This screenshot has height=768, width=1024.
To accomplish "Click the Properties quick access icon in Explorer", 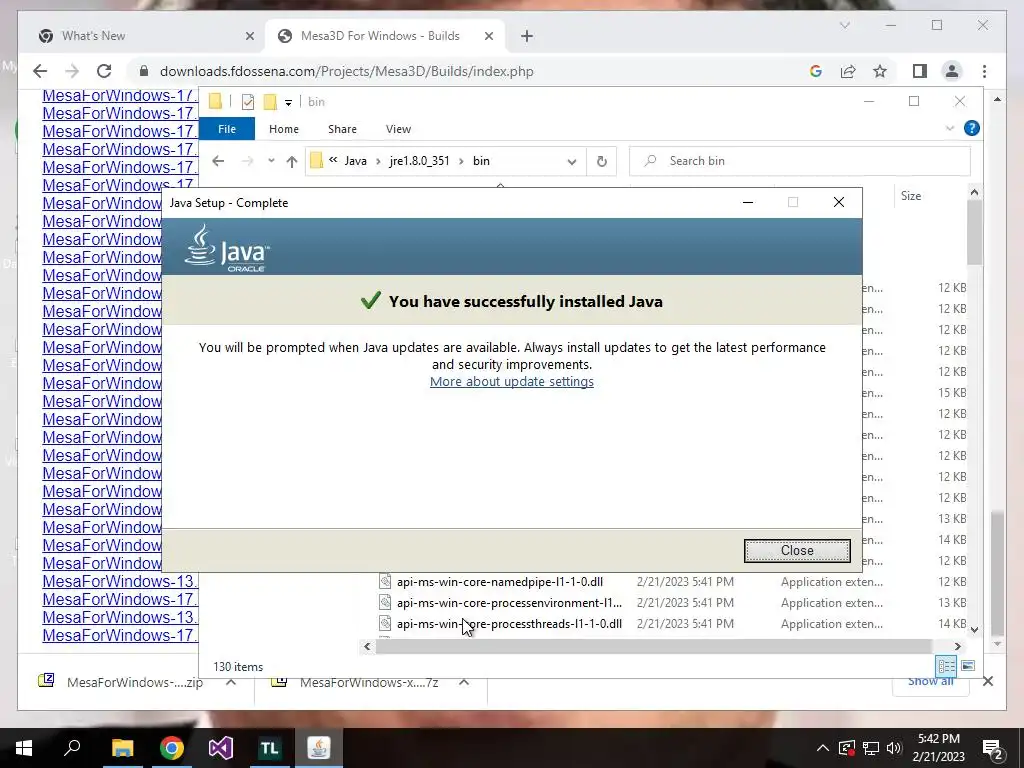I will pyautogui.click(x=248, y=102).
